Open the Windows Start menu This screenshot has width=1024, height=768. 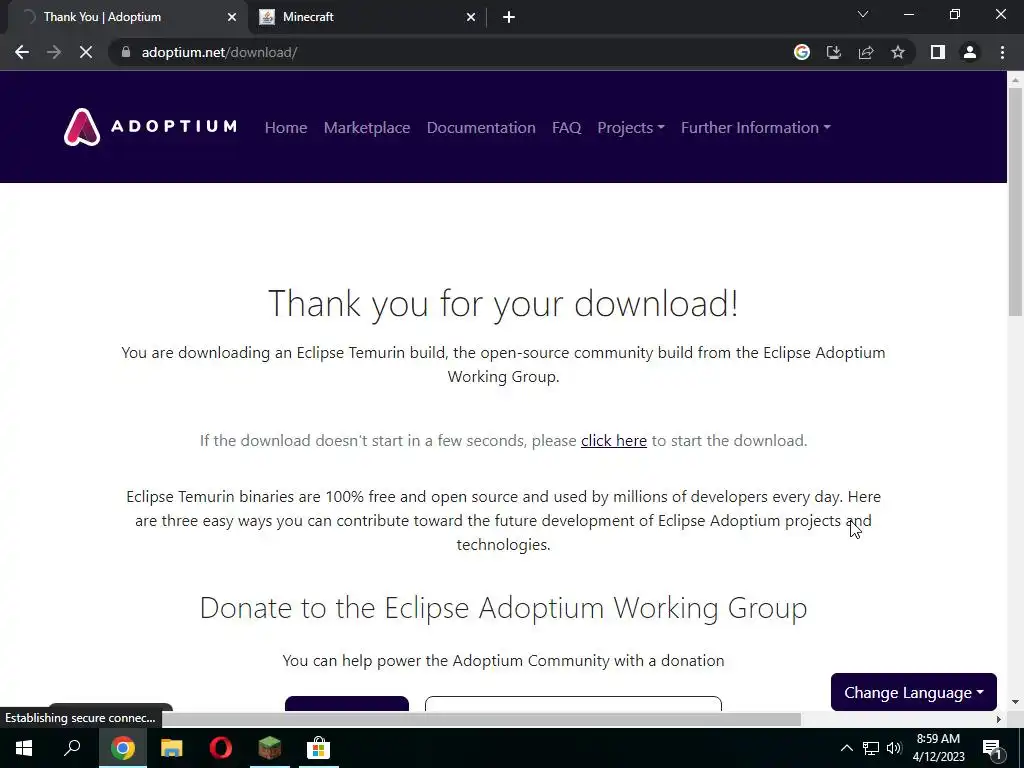pyautogui.click(x=24, y=748)
